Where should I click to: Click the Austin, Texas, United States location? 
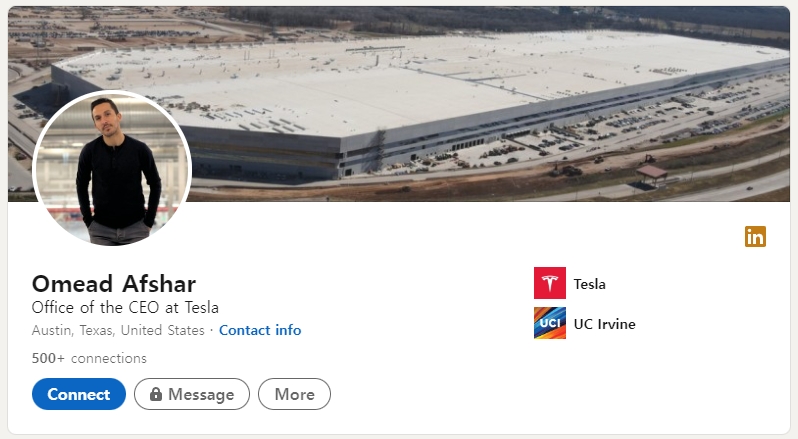click(x=118, y=330)
